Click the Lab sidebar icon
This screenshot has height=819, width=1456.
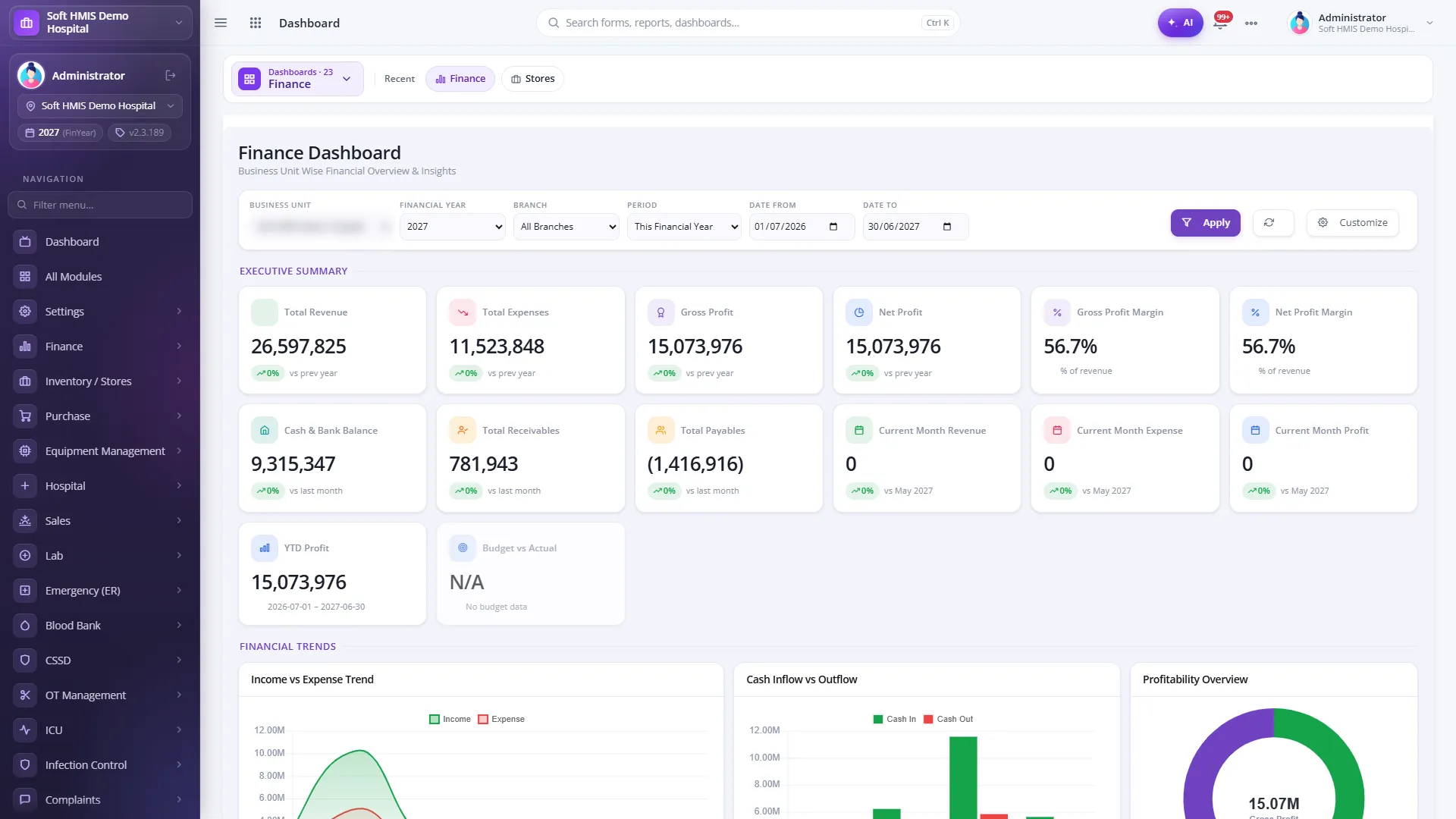pyautogui.click(x=25, y=556)
